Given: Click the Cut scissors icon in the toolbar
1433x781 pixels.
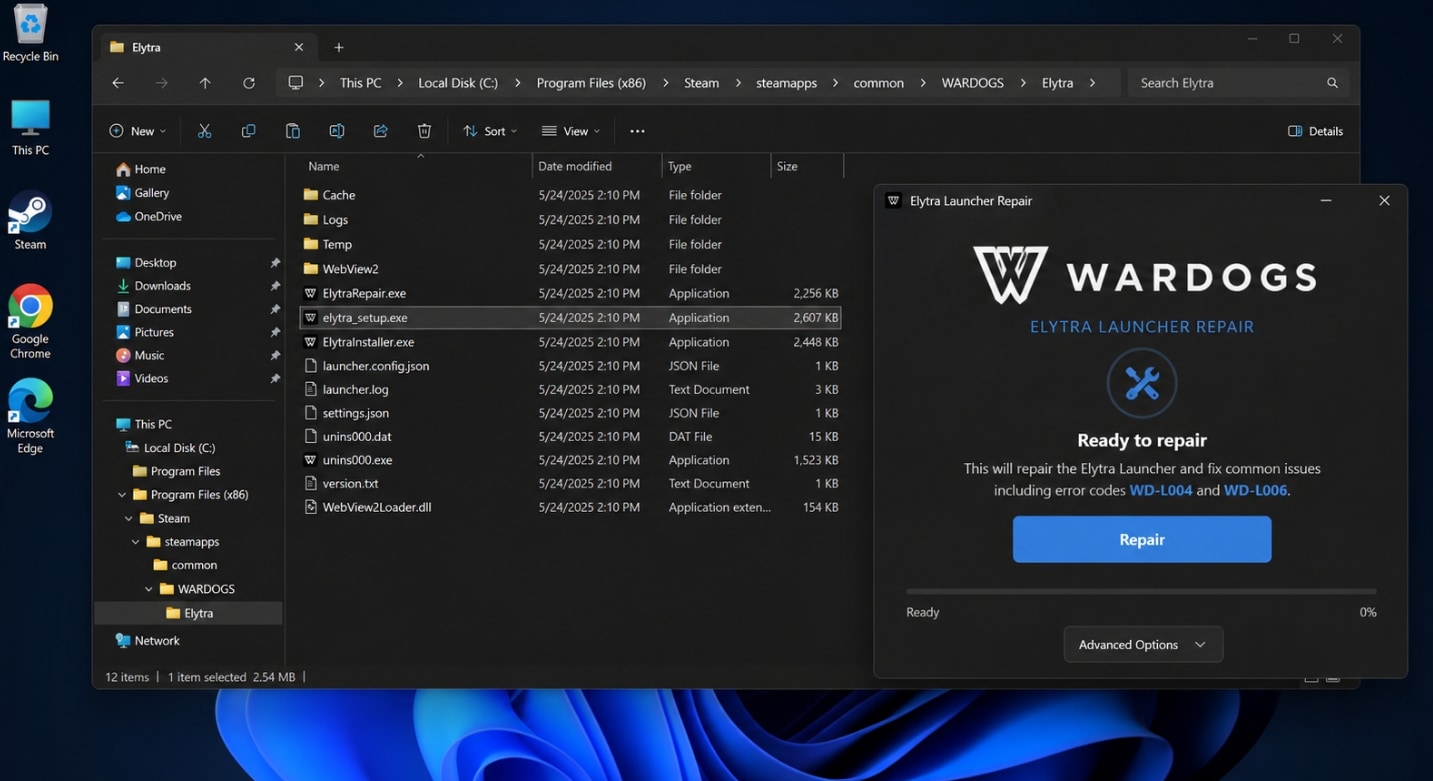Looking at the screenshot, I should pos(205,131).
